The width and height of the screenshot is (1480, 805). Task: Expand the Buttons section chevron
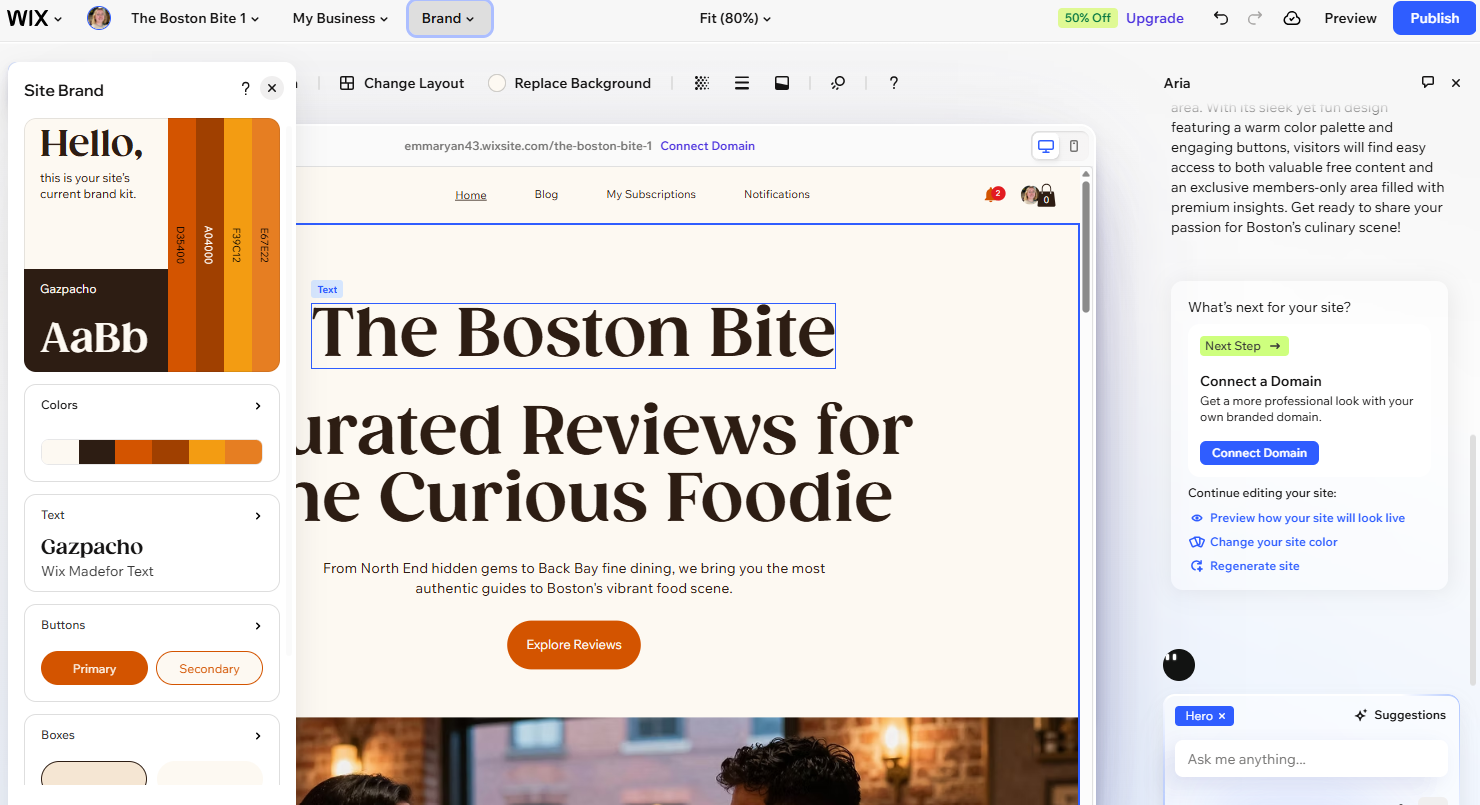pos(258,626)
